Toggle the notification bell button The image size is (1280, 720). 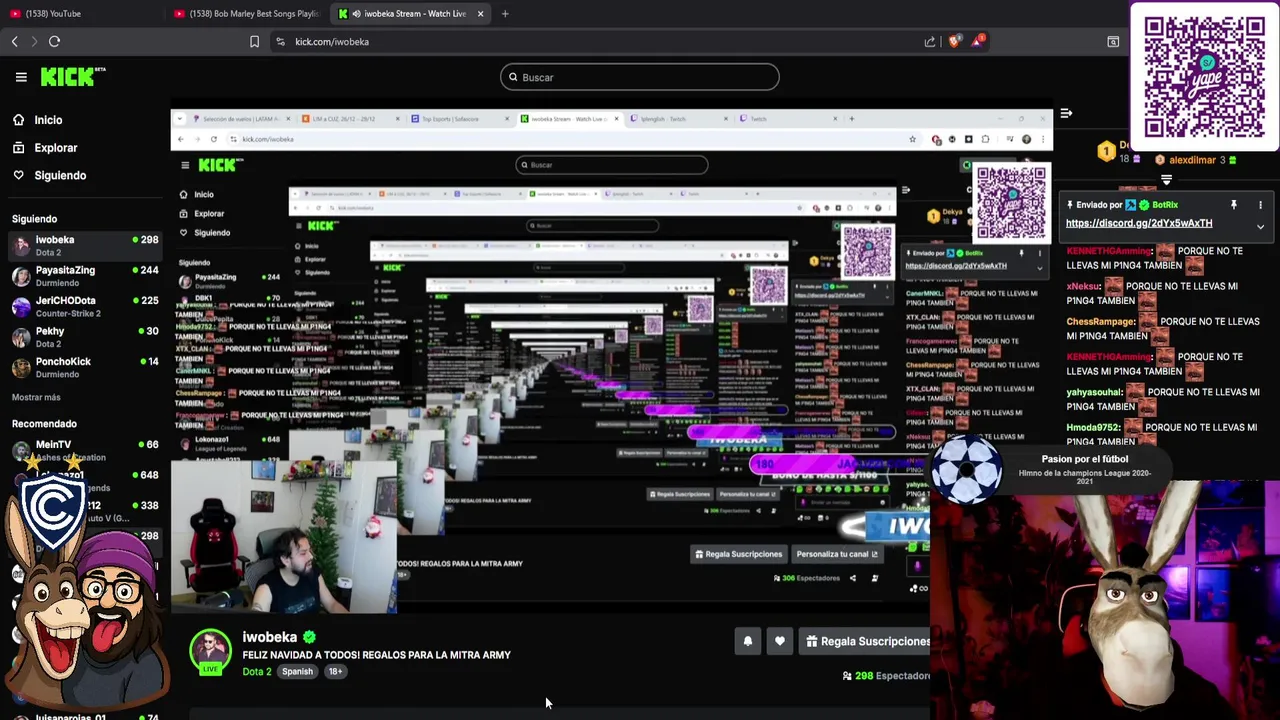747,641
